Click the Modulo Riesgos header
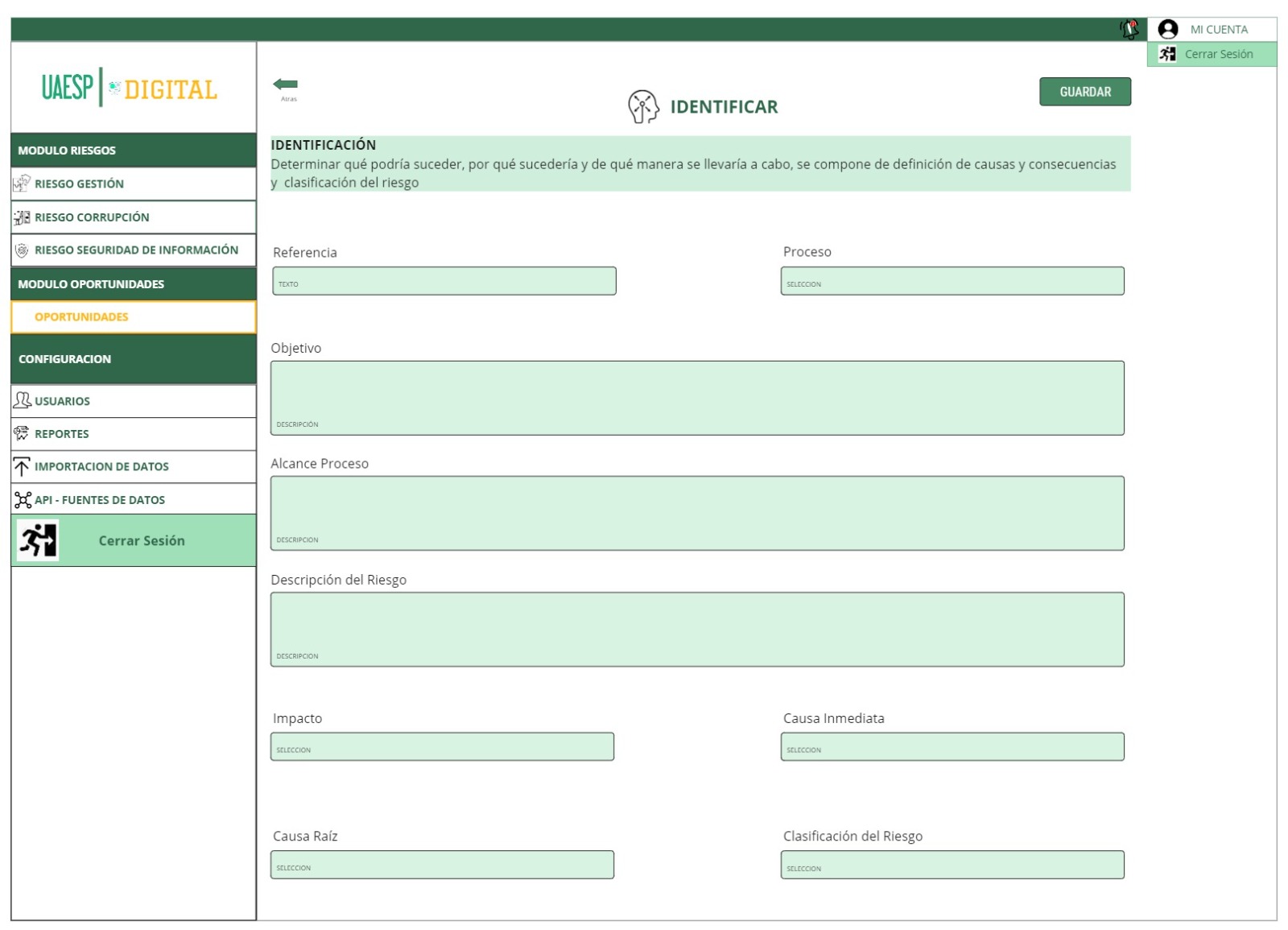Image resolution: width=1288 pixels, height=930 pixels. coord(134,150)
